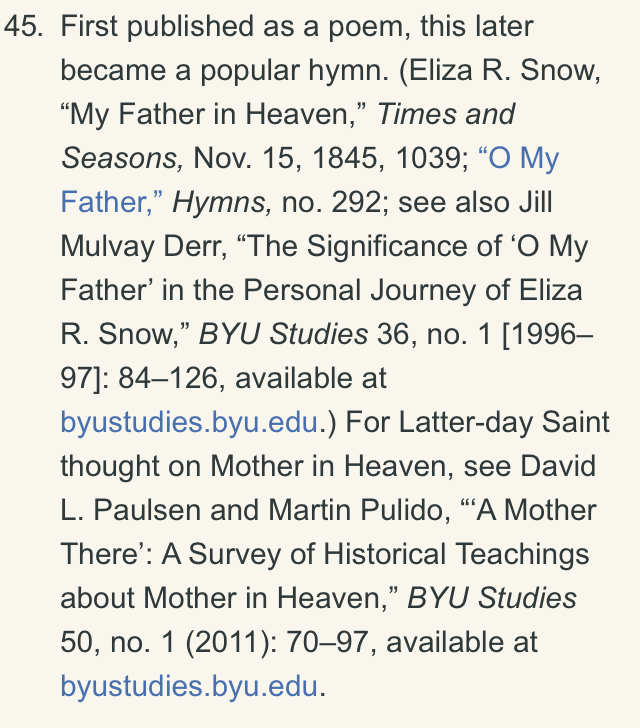Viewport: 640px width, 728px height.
Task: Click the words "First published"
Action: point(157,26)
